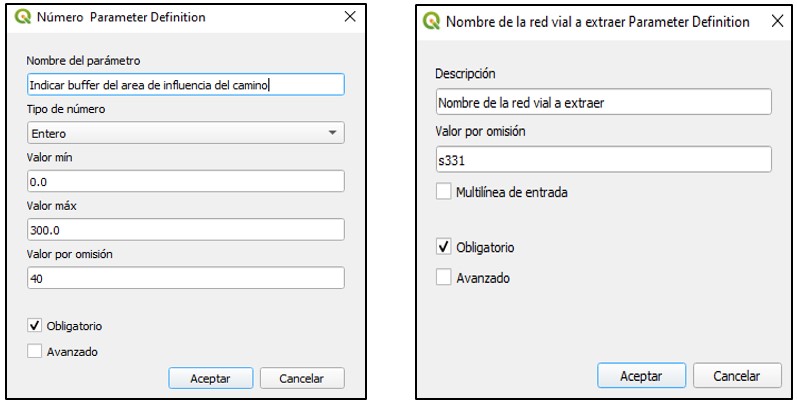Select the Valor por omisión field with 40
The width and height of the screenshot is (797, 405).
(186, 278)
